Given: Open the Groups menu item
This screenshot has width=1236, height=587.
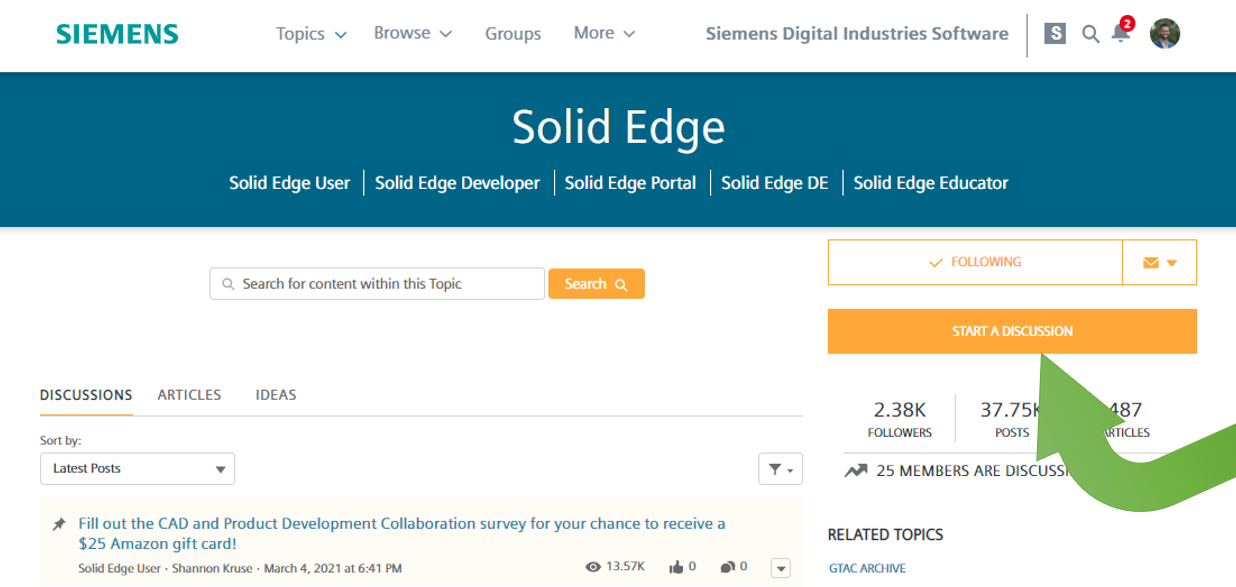Looking at the screenshot, I should pos(513,33).
